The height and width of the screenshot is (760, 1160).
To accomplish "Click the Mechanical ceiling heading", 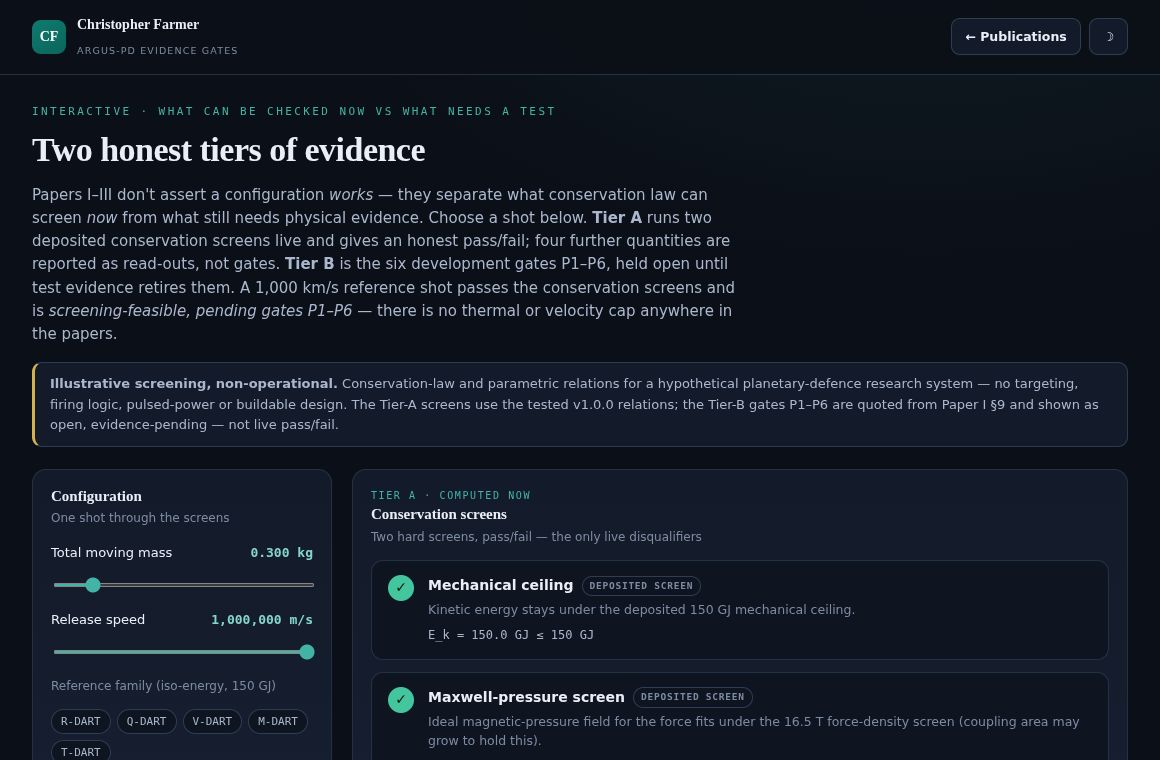I will [500, 585].
